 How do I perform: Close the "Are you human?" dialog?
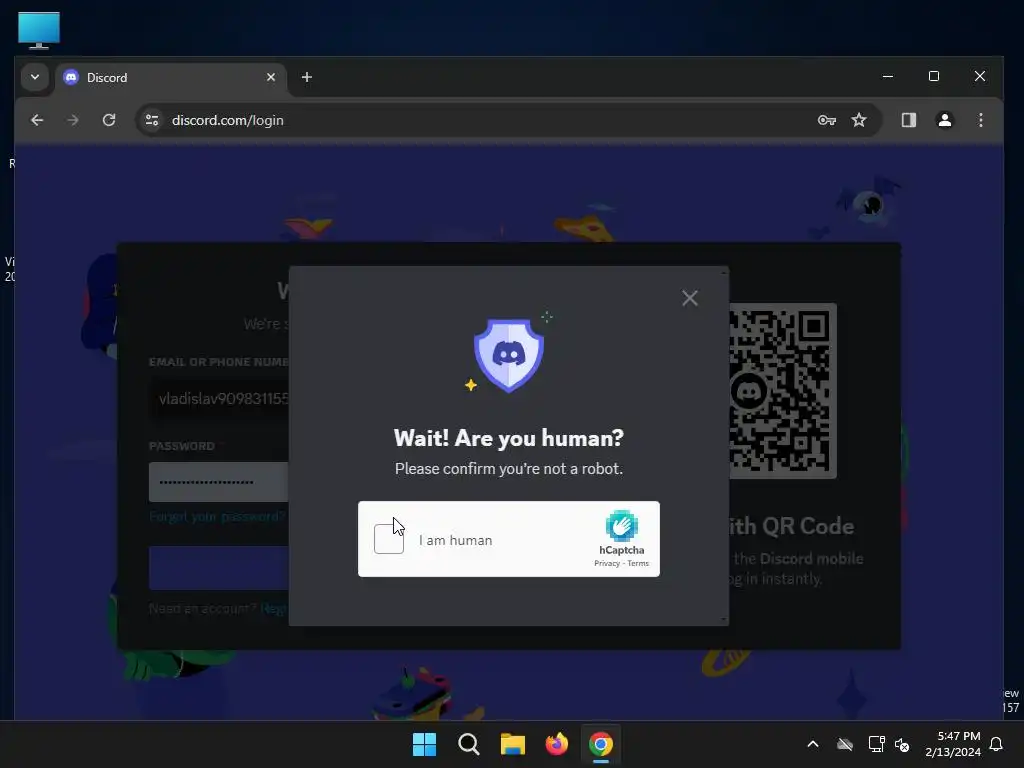(x=690, y=298)
